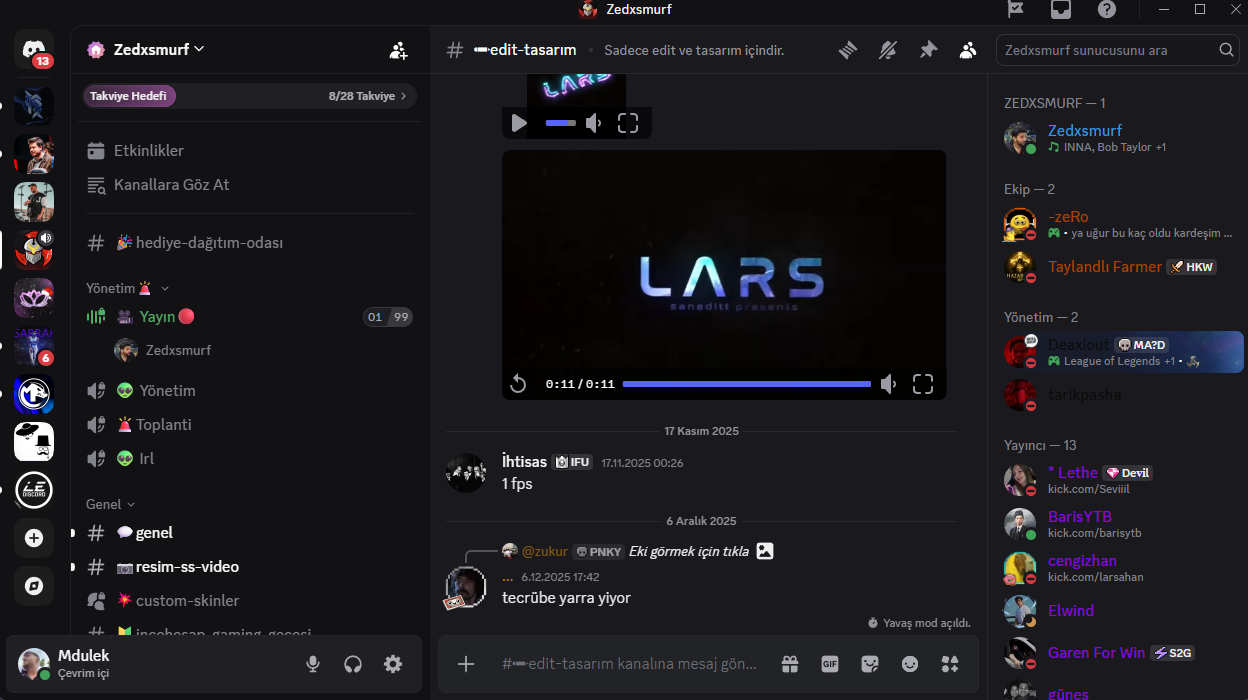Toggle microphone mute in user panel
1248x700 pixels.
[313, 664]
